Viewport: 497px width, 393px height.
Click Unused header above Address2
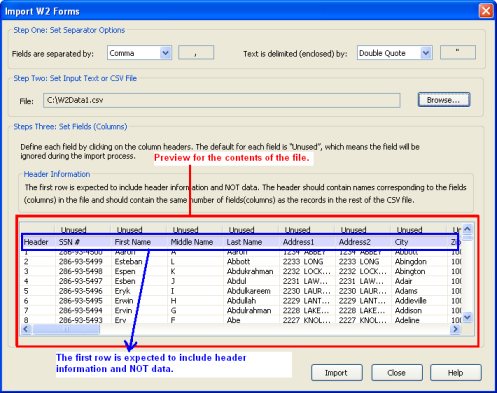click(x=363, y=229)
